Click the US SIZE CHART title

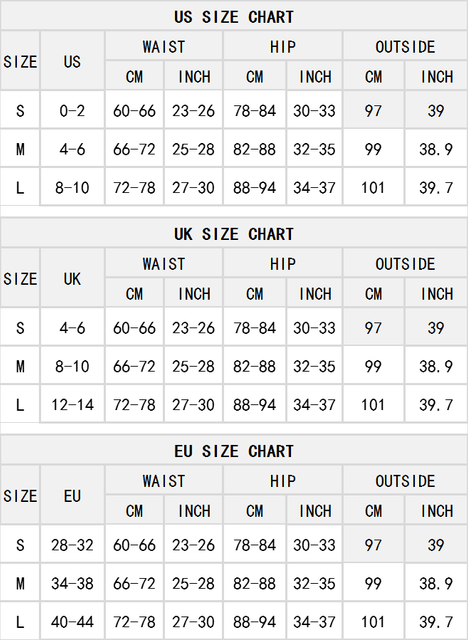pyautogui.click(x=234, y=17)
